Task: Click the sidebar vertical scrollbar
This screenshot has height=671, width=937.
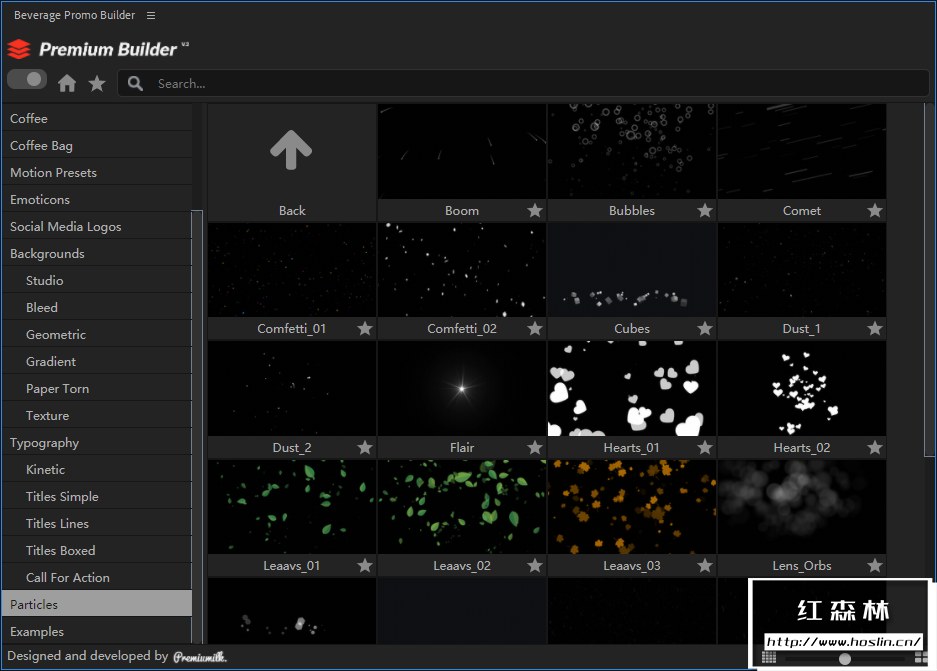Action: 197,427
